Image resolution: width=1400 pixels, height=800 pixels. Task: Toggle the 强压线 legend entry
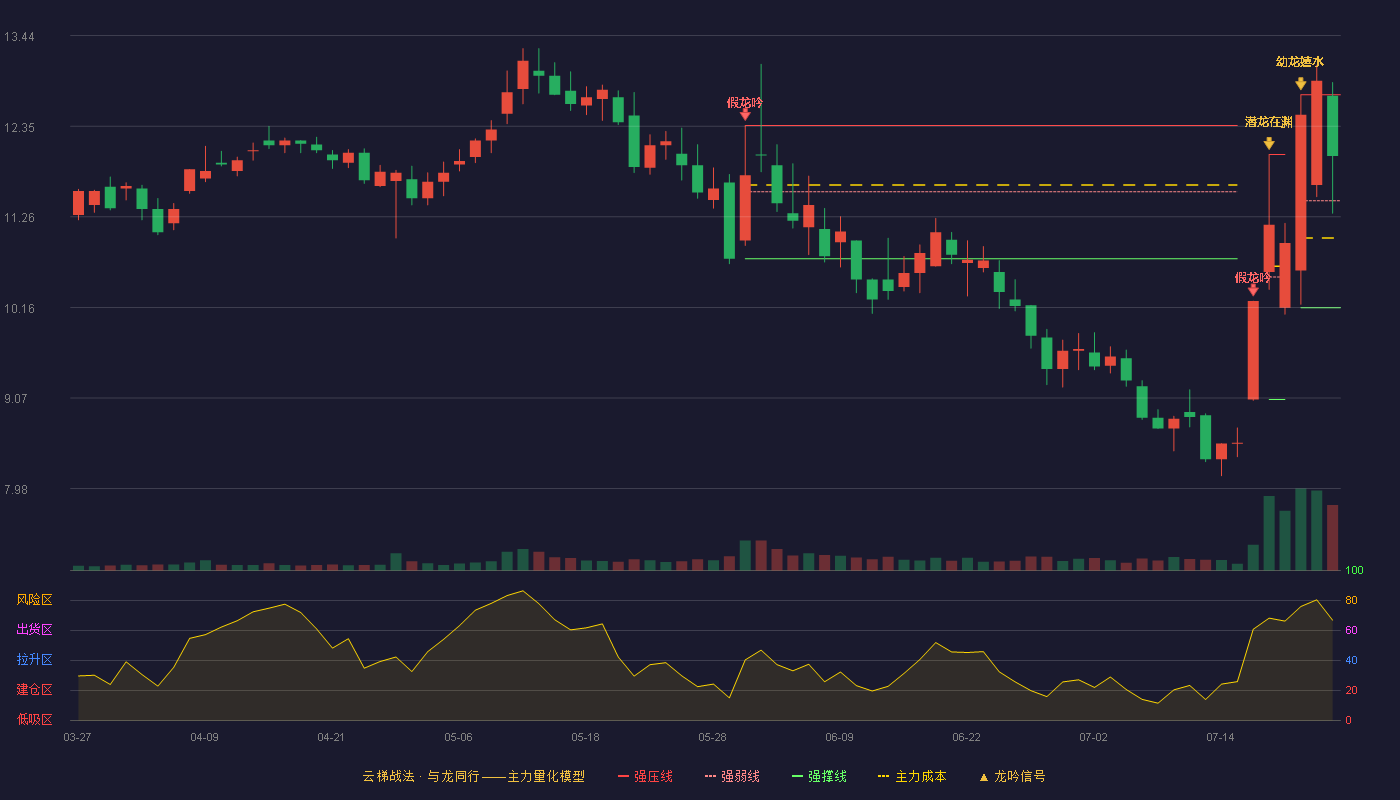point(645,776)
